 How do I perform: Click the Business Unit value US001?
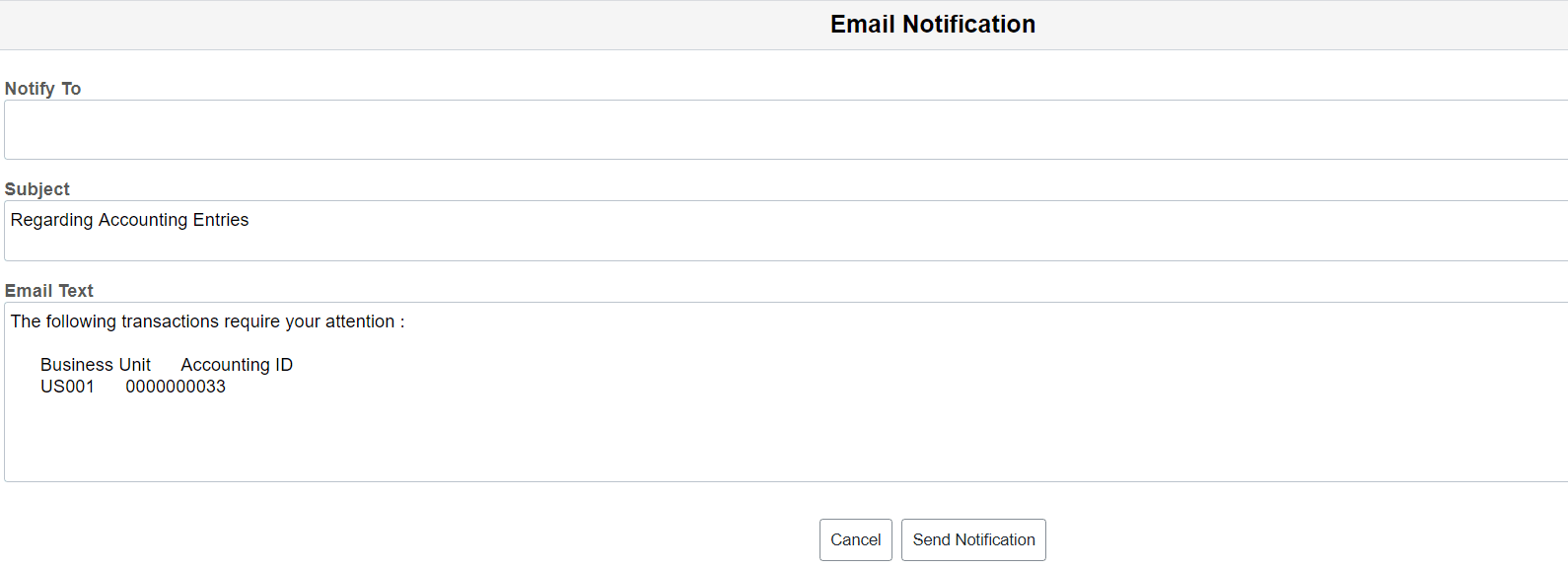pyautogui.click(x=67, y=386)
